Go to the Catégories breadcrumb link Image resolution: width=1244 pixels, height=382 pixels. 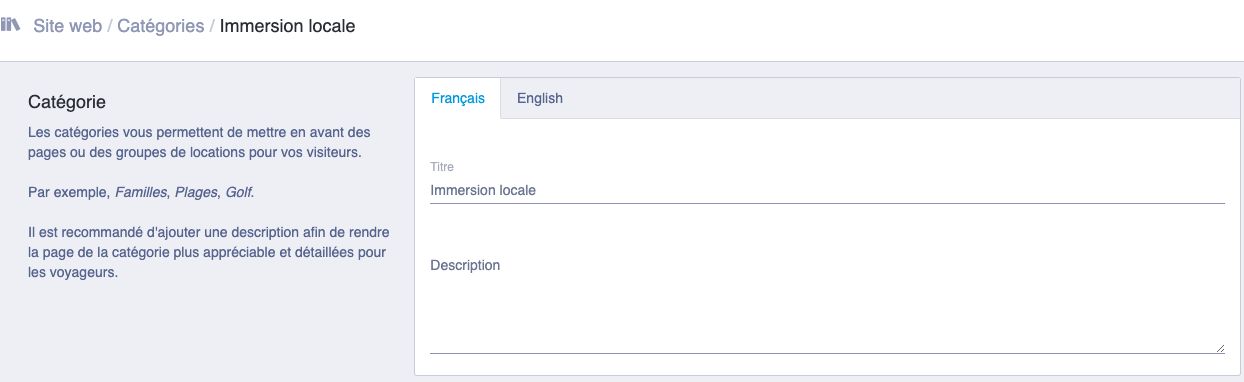[x=161, y=26]
